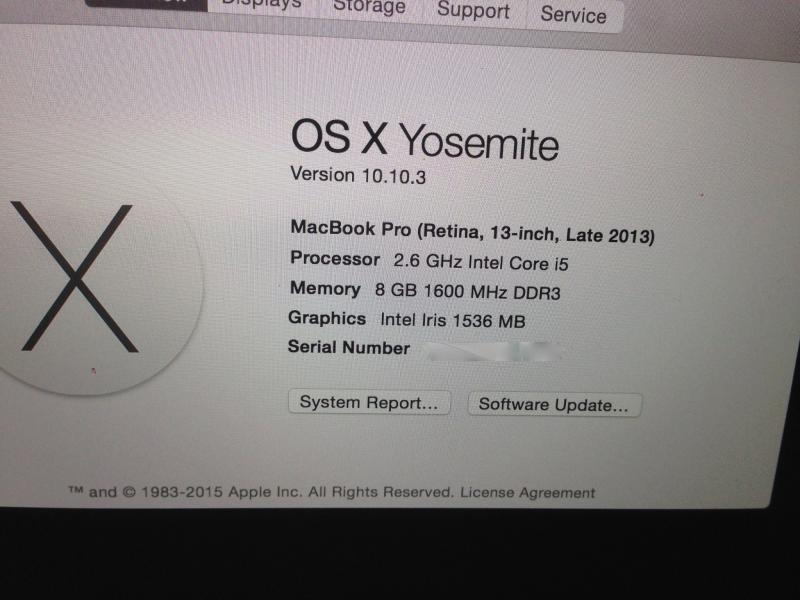This screenshot has width=800, height=600.
Task: Select the Intel Iris 1536 MB value
Action: point(453,320)
